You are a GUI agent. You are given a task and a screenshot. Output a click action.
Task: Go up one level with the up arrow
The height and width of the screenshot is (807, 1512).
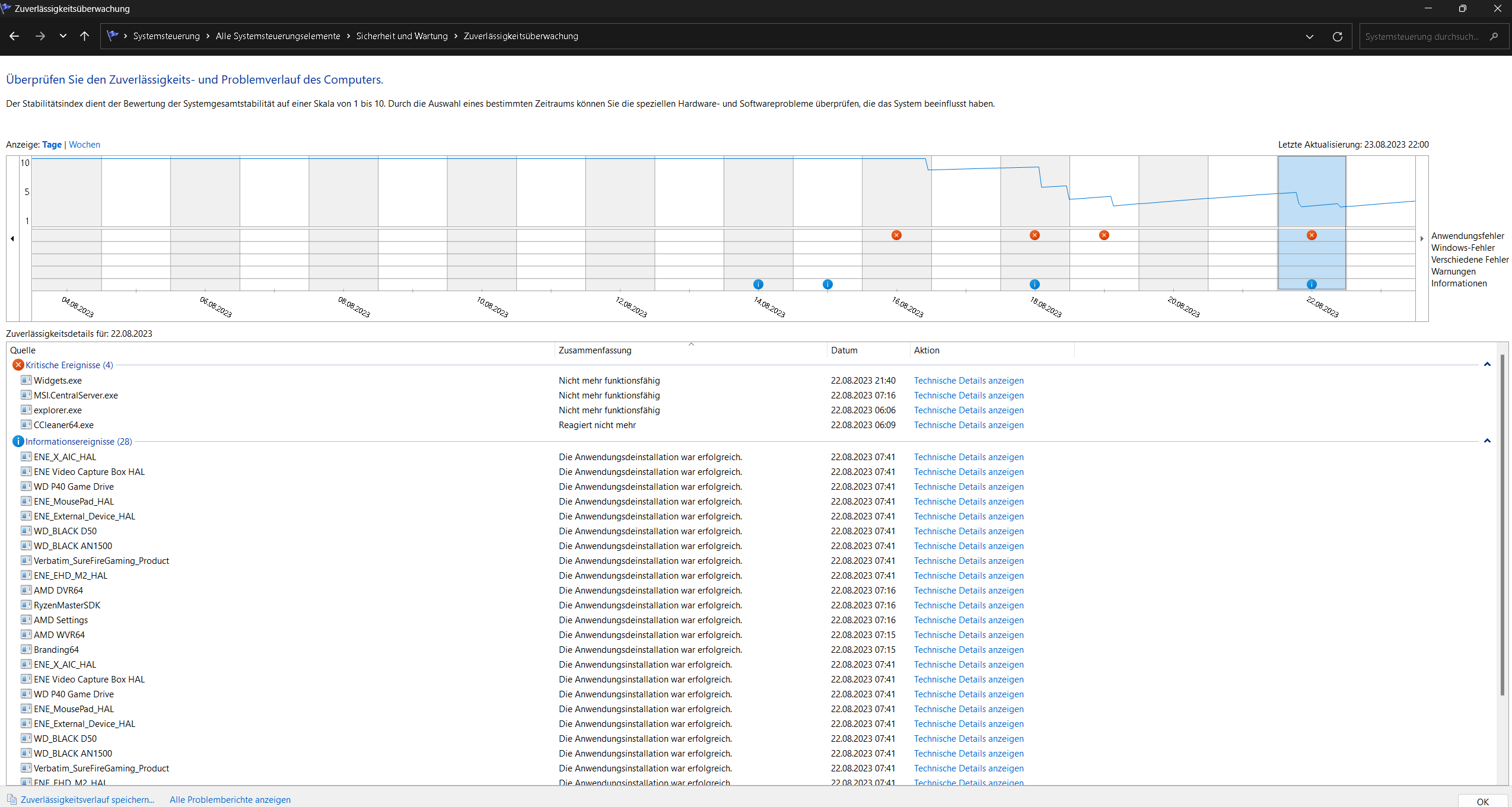pos(84,36)
